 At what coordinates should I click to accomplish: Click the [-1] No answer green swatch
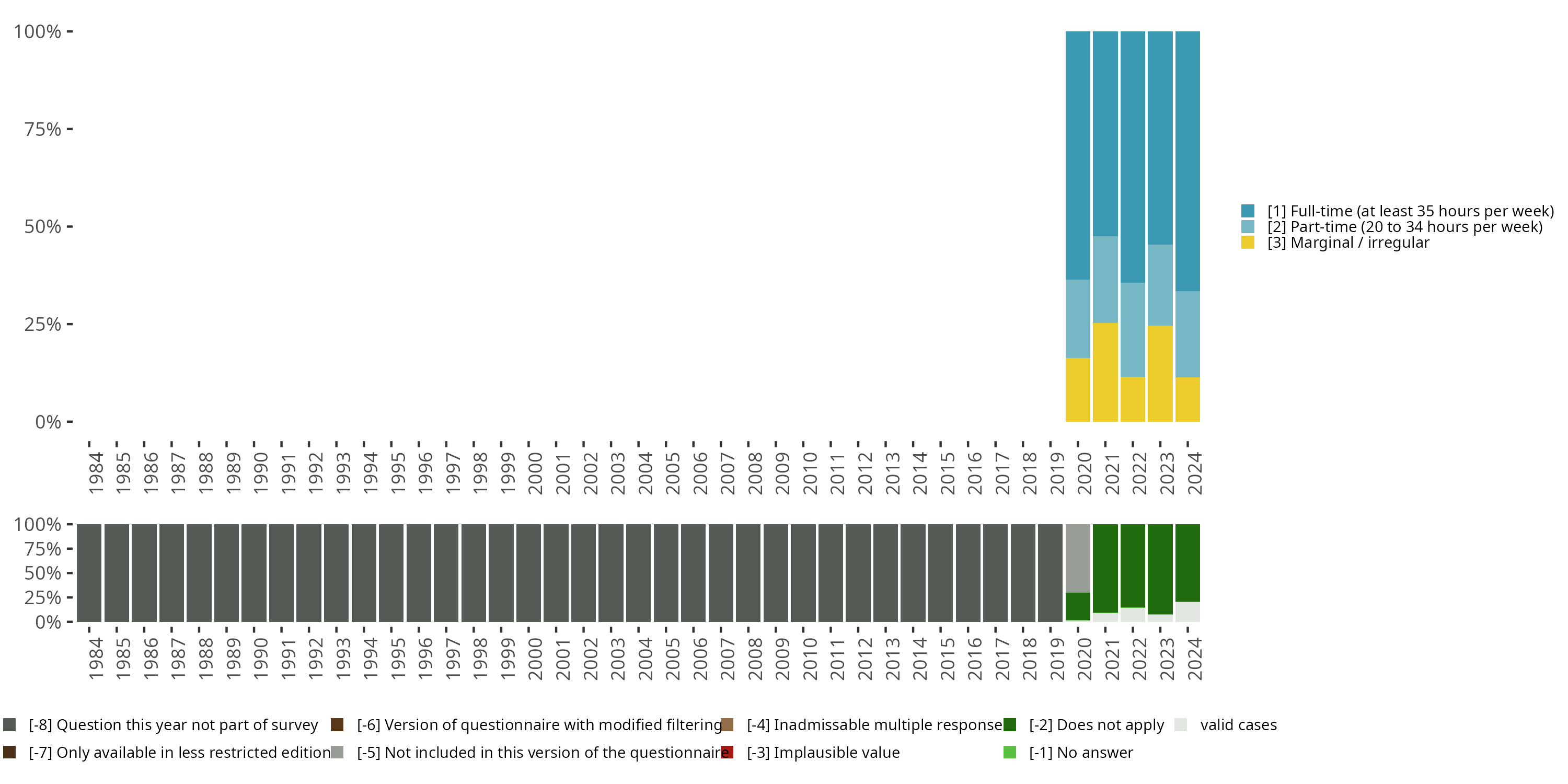(x=1010, y=752)
